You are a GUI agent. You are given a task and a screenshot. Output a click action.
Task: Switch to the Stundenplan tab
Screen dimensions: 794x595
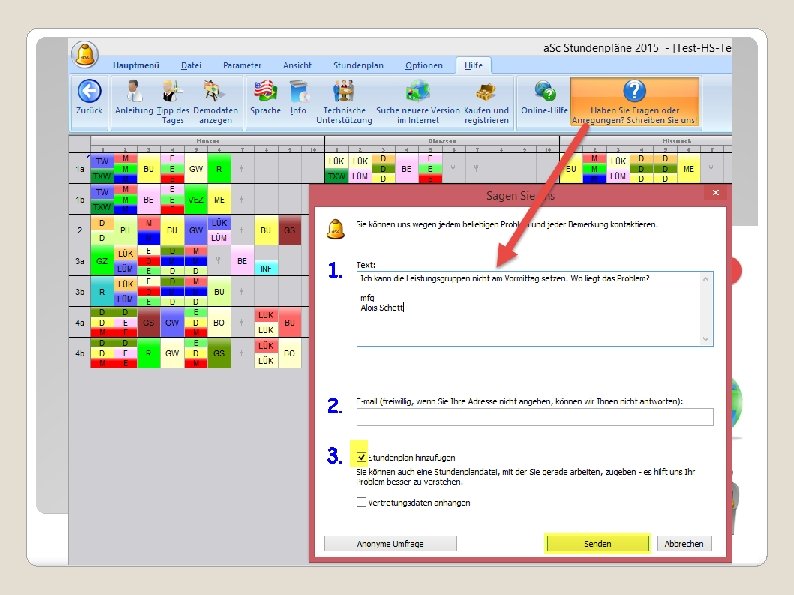point(358,65)
